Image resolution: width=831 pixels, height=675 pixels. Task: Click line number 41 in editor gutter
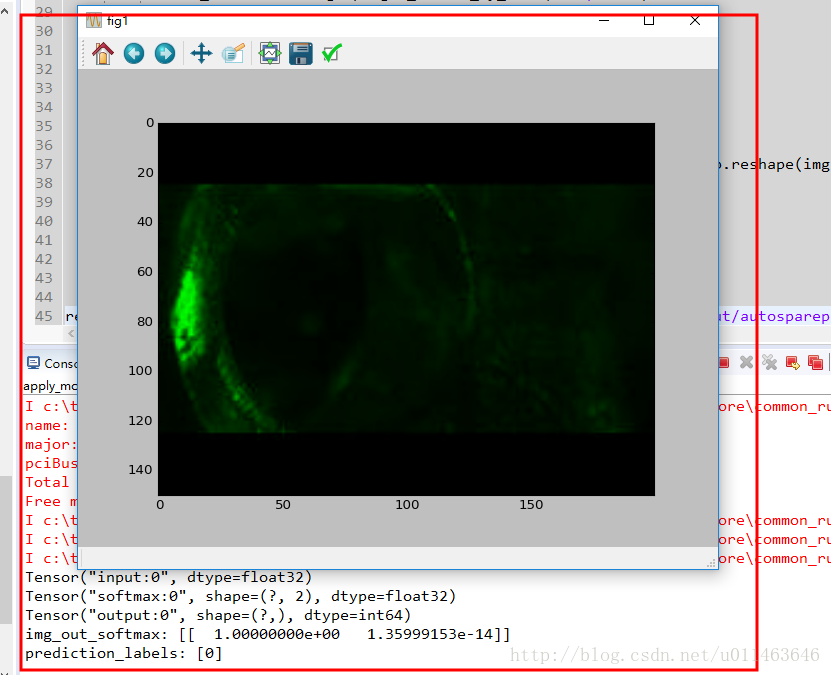tap(44, 241)
